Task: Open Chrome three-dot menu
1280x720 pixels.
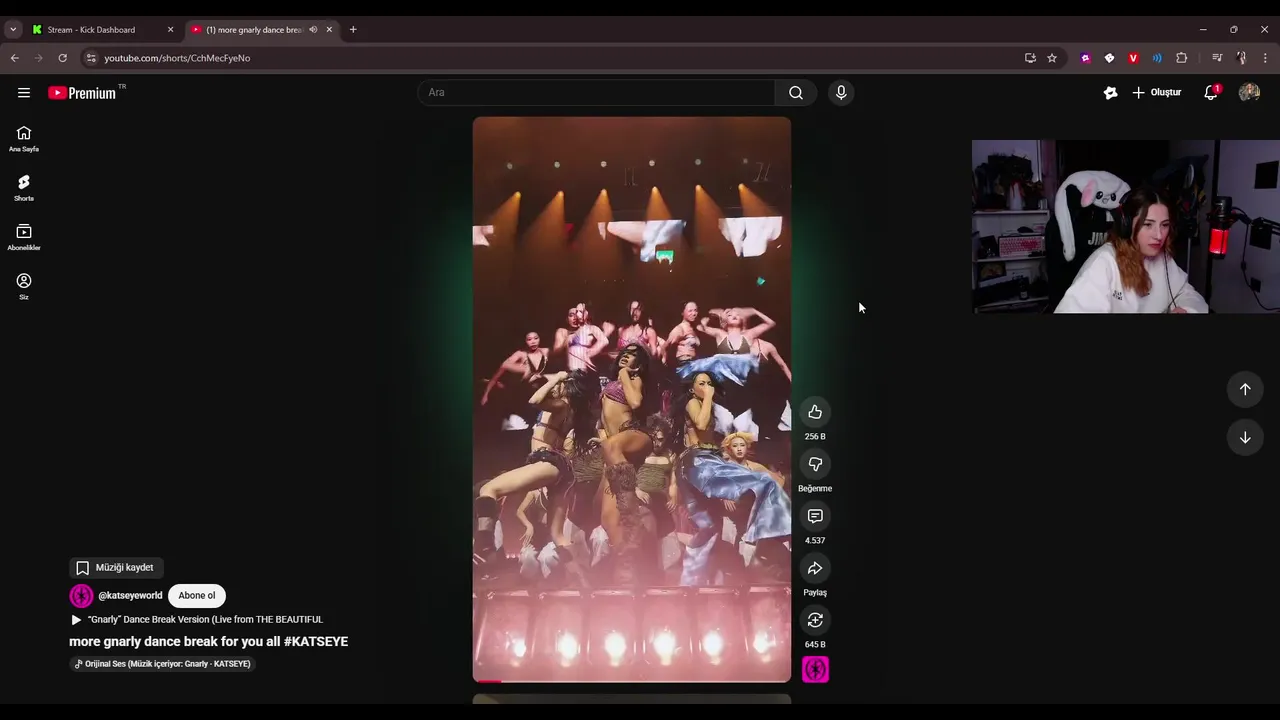Action: 1265,58
